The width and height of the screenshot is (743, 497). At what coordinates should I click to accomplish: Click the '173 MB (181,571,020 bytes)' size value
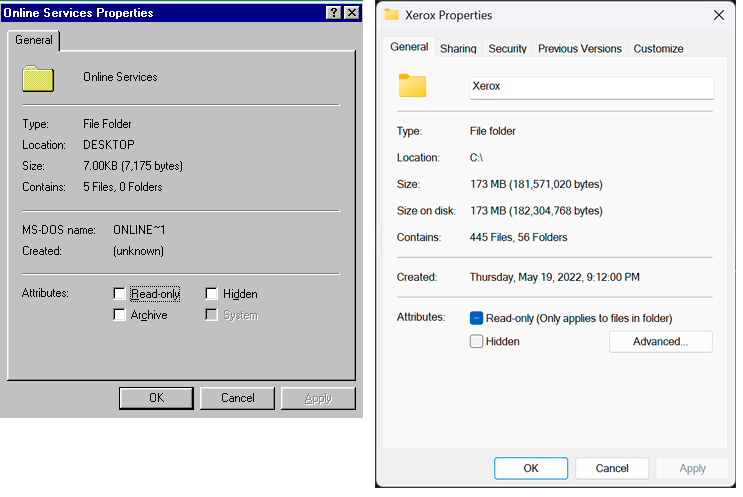[536, 184]
